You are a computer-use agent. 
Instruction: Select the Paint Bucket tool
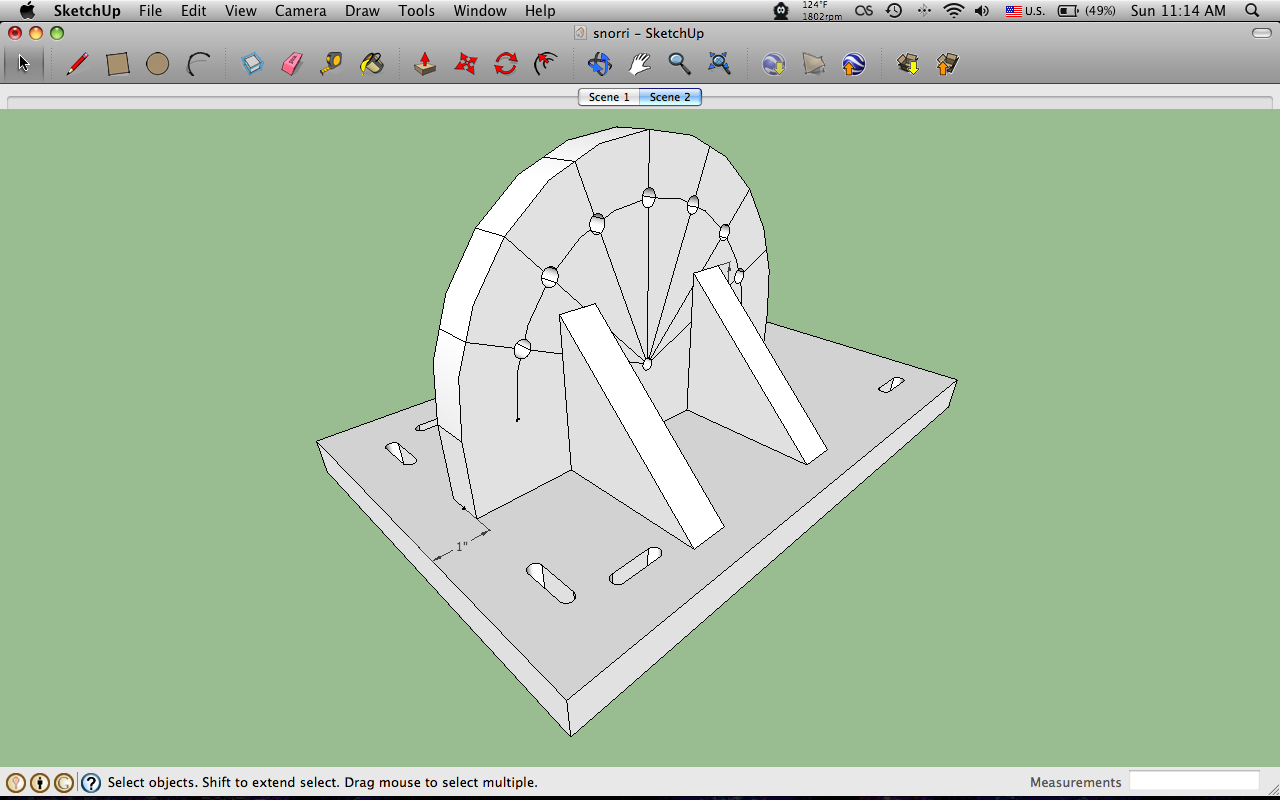click(372, 64)
